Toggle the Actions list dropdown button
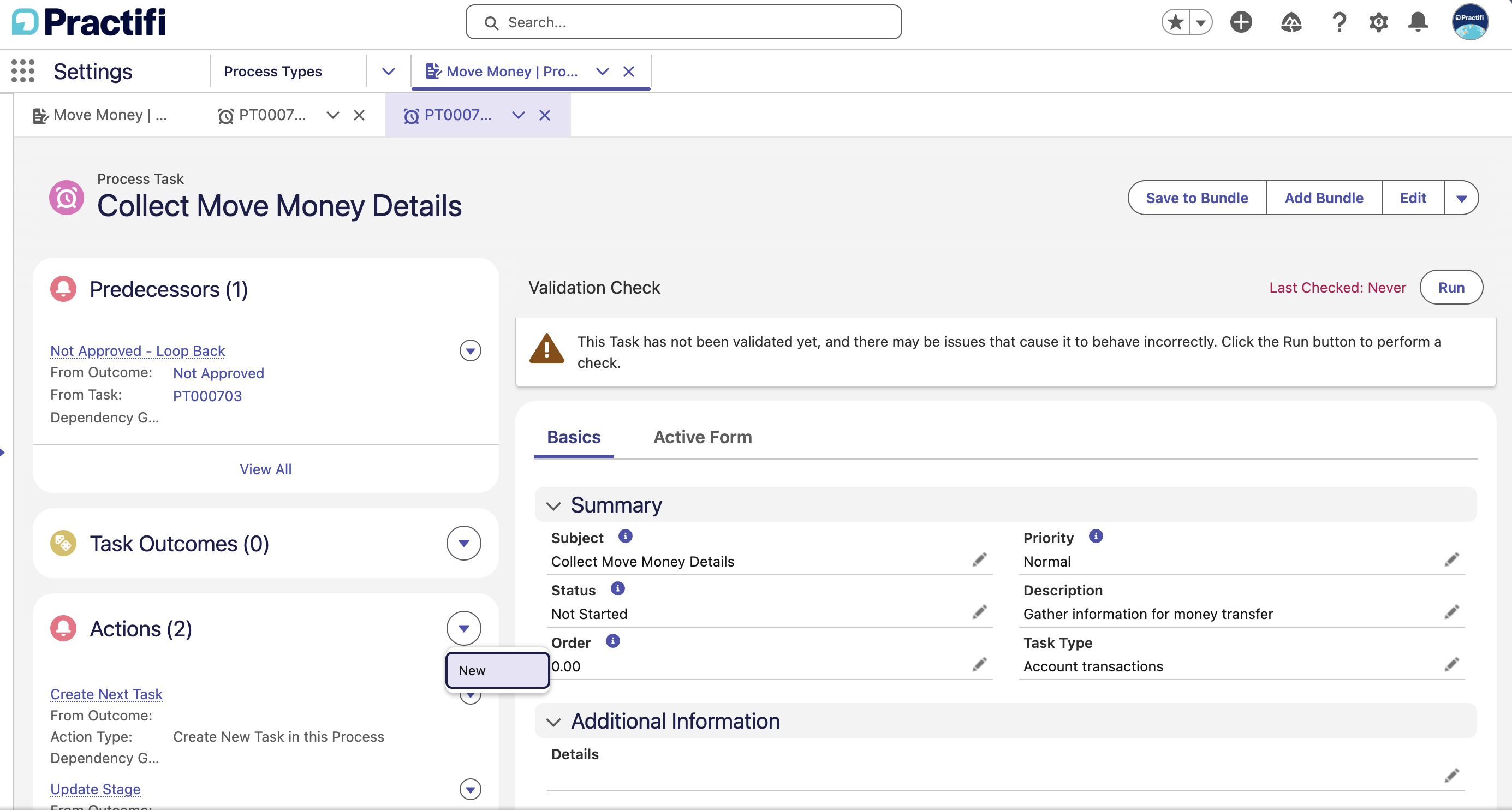1512x810 pixels. (463, 628)
